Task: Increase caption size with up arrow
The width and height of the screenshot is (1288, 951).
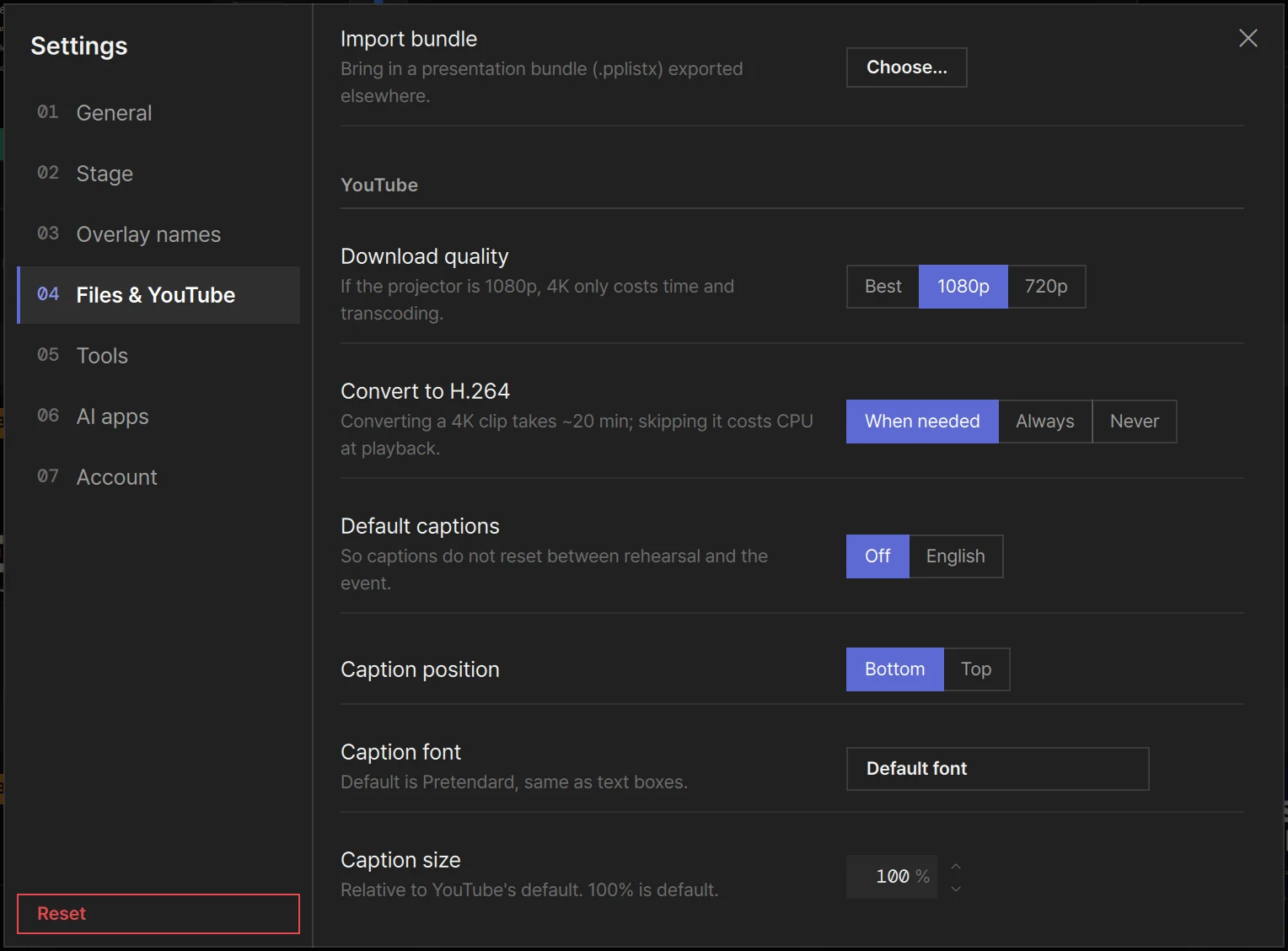Action: pyautogui.click(x=956, y=867)
